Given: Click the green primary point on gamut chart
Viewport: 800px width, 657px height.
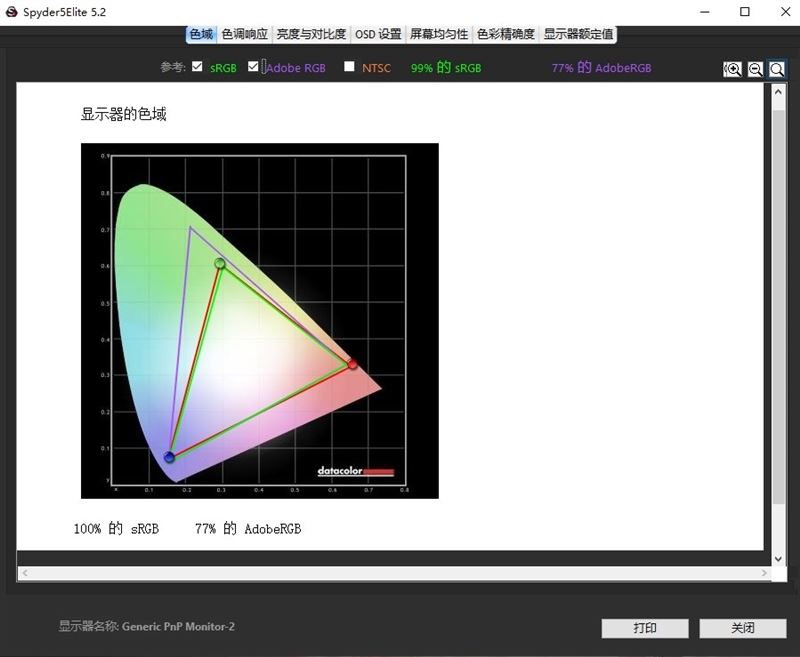Looking at the screenshot, I should coord(220,264).
